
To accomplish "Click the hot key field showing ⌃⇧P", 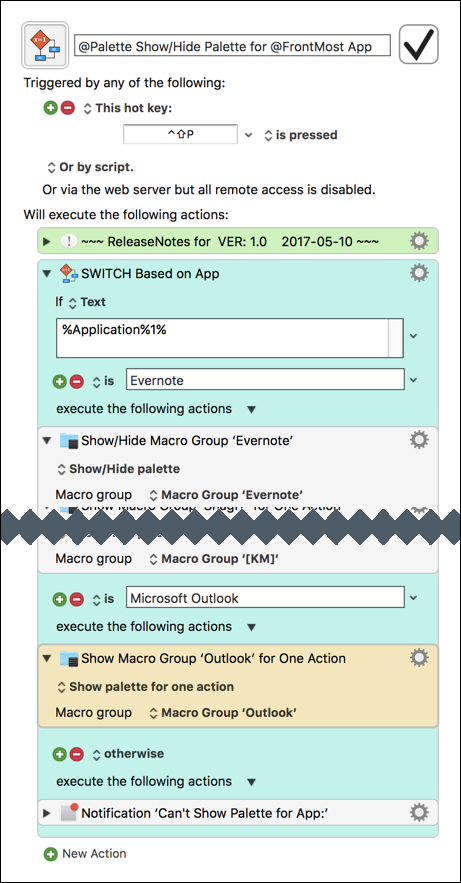I will (180, 135).
